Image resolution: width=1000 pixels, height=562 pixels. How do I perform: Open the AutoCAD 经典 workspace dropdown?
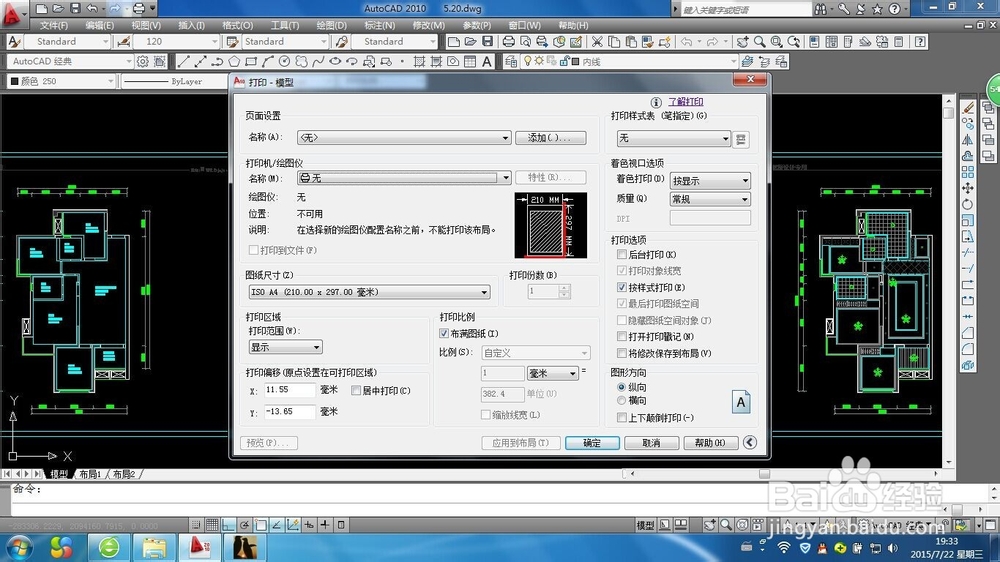70,61
